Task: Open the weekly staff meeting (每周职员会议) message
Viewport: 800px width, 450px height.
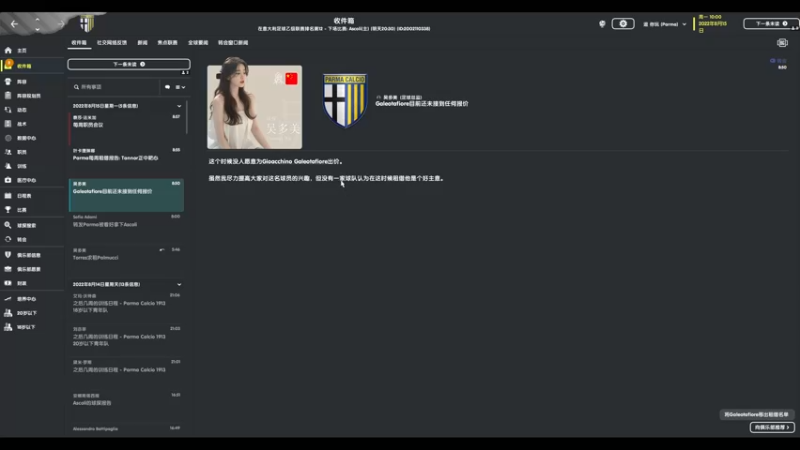Action: [127, 129]
